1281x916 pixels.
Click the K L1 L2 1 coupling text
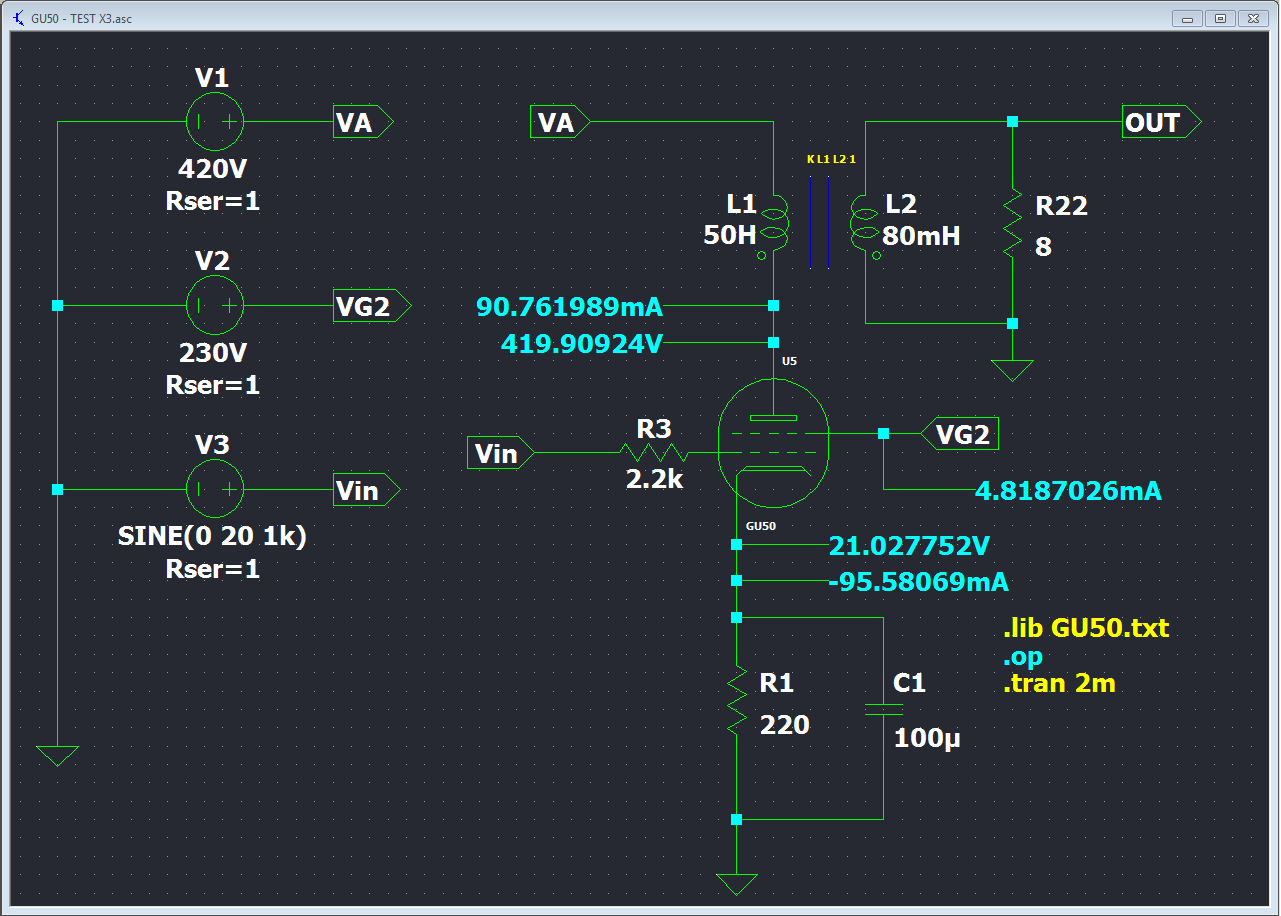pyautogui.click(x=831, y=159)
